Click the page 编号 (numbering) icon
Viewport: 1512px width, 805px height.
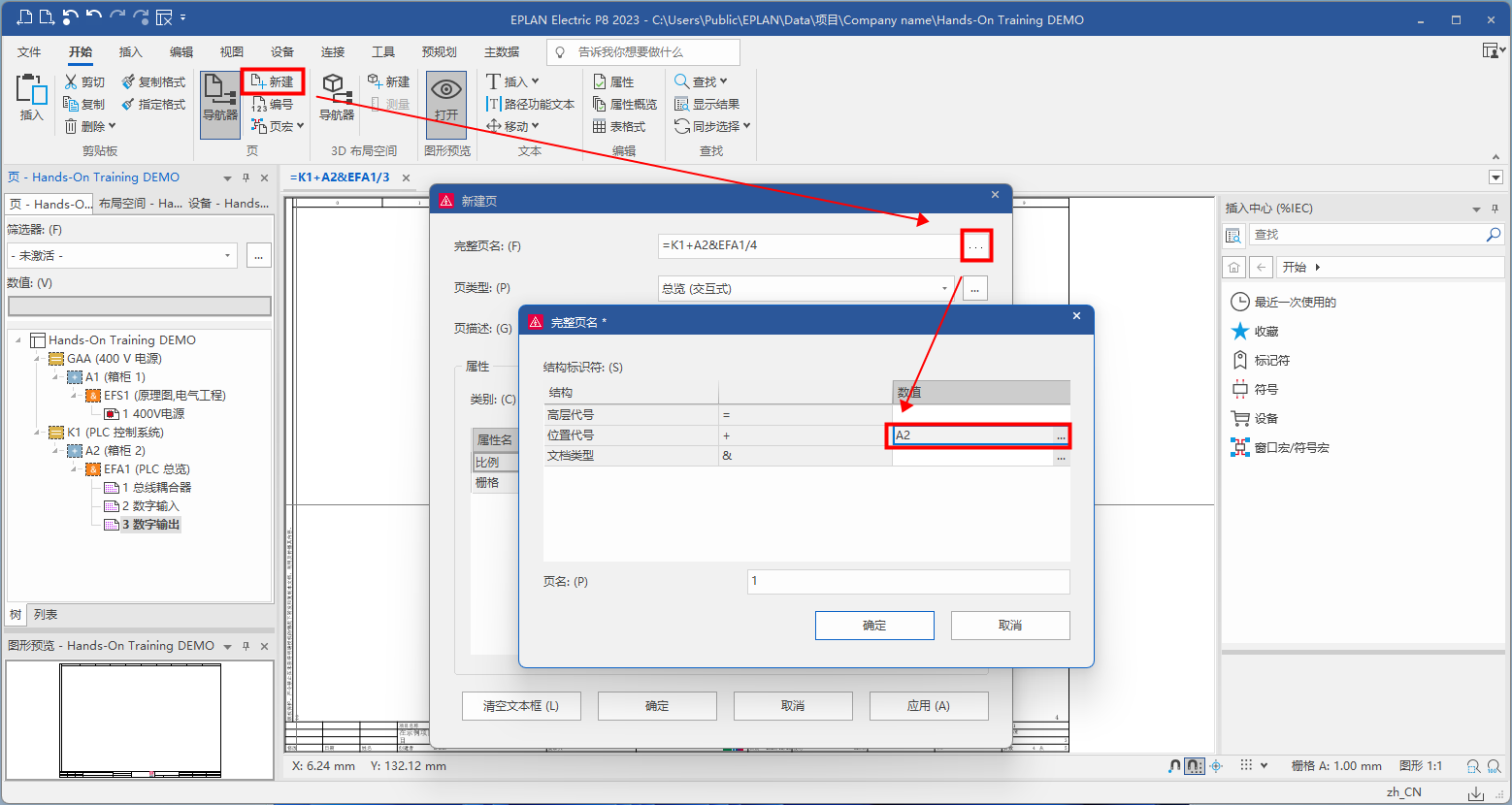tap(260, 105)
